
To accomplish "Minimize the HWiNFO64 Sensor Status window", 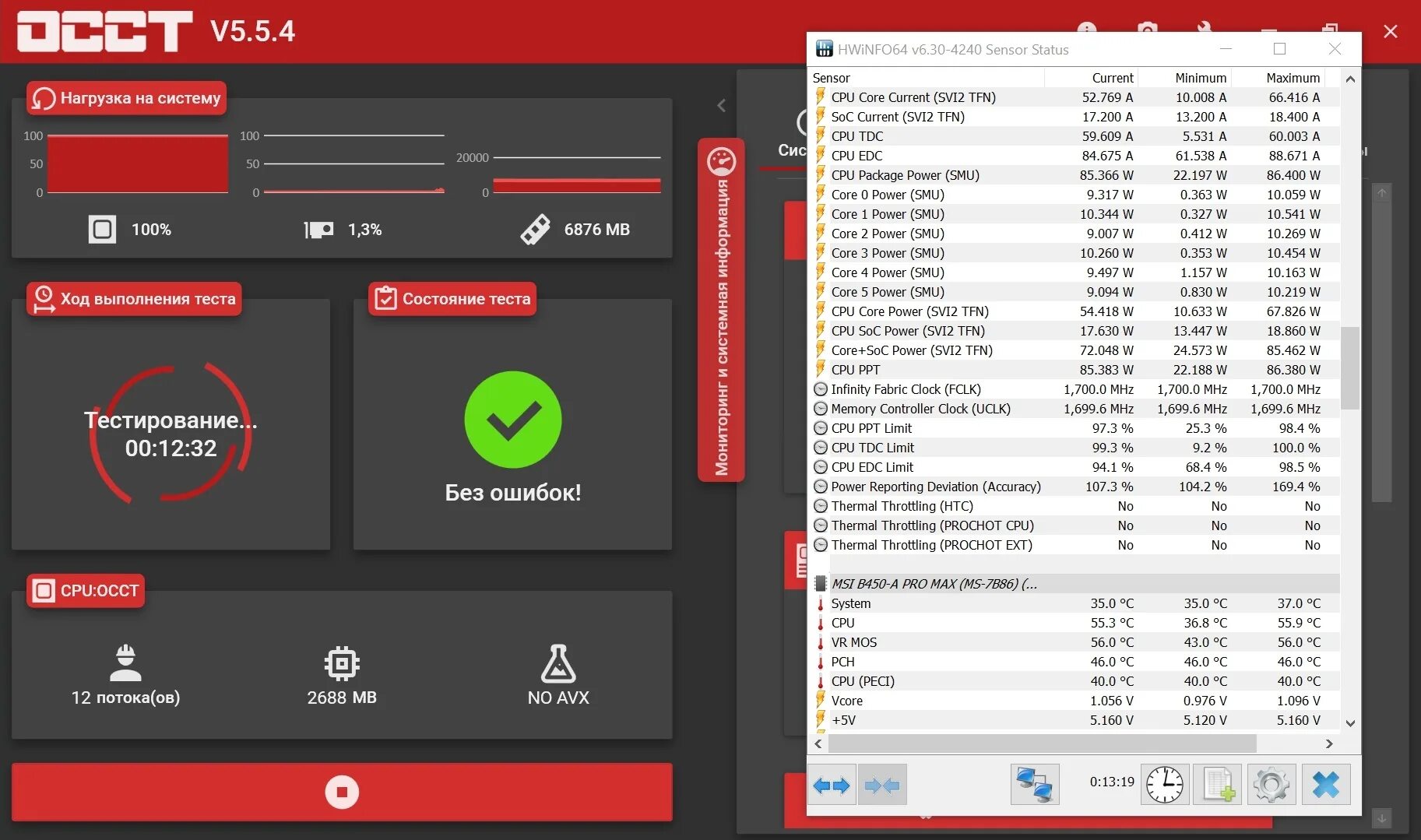I will coord(1226,49).
